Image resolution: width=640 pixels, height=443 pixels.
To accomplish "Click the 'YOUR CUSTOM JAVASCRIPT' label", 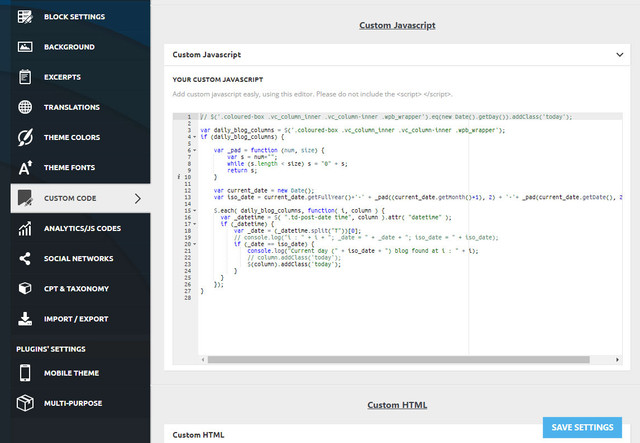I will [x=218, y=80].
